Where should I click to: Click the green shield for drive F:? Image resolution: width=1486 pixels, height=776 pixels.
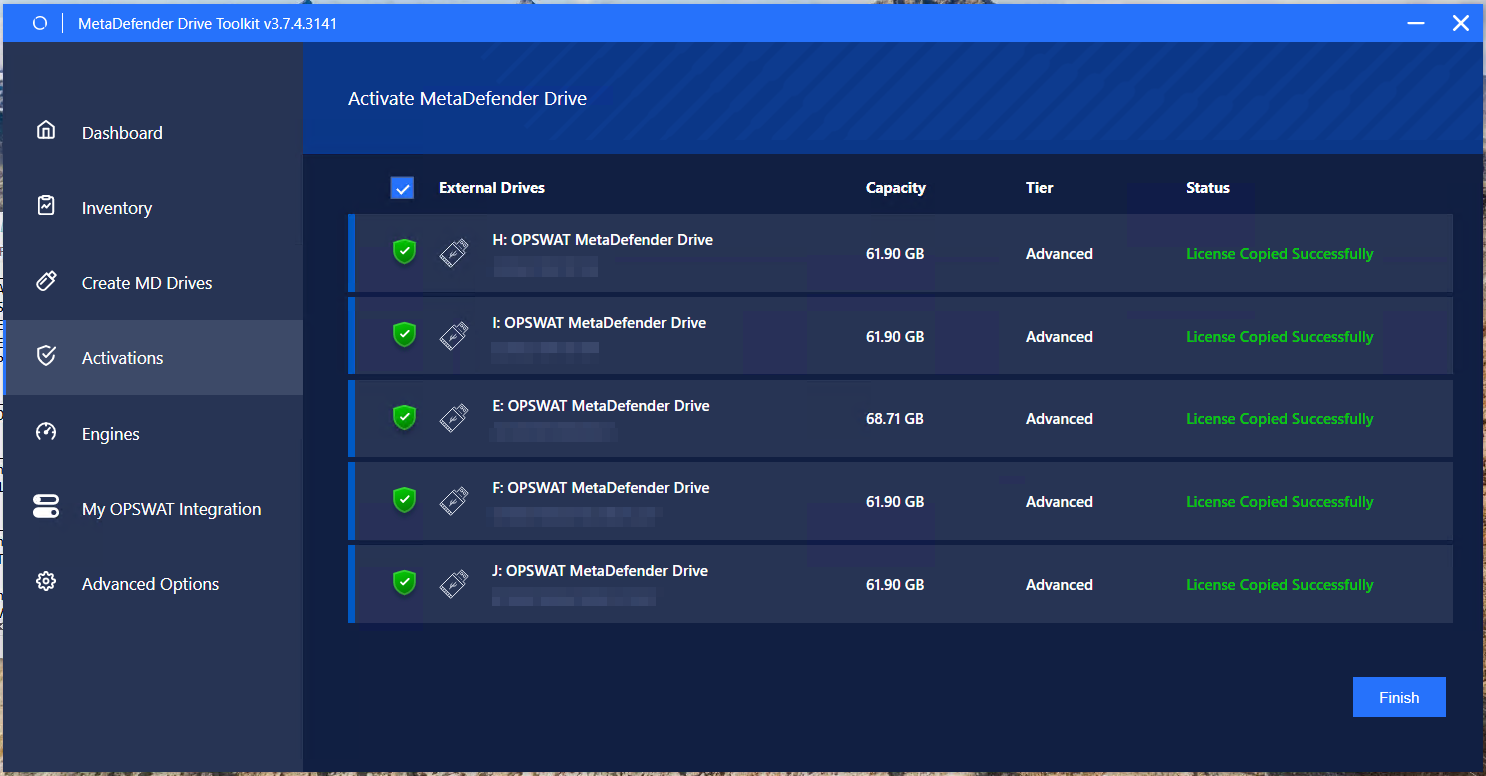click(x=404, y=499)
